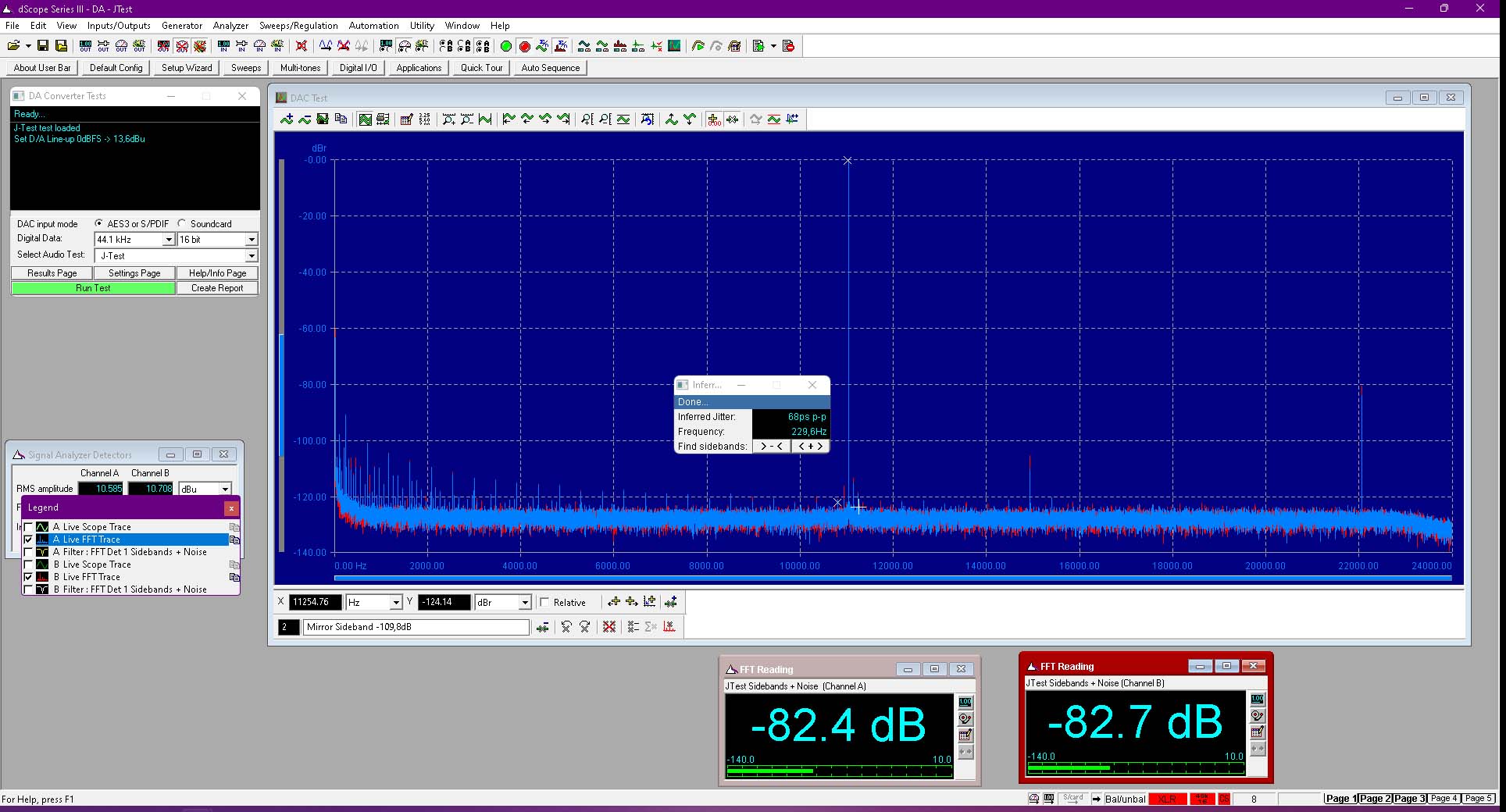Viewport: 1506px width, 812px height.
Task: Click the red list stop icon in main toolbar
Action: pos(788,46)
